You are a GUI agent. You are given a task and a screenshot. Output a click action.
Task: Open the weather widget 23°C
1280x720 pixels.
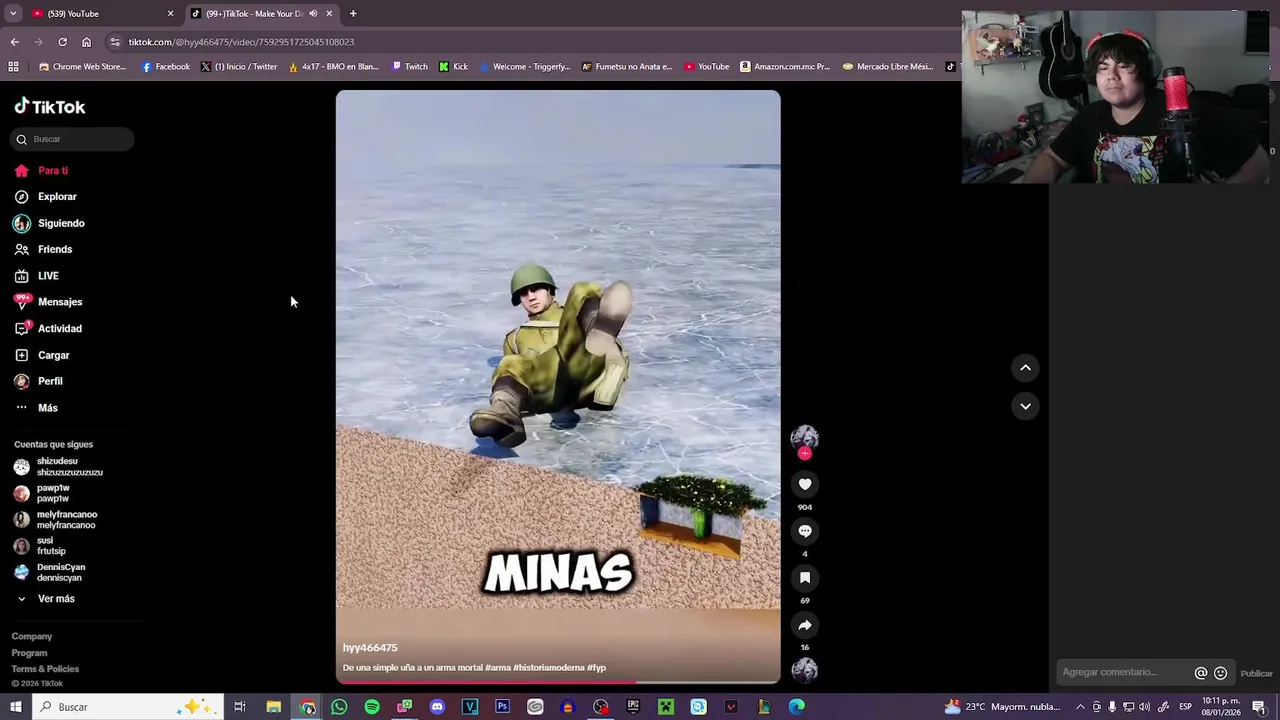[x=1002, y=707]
